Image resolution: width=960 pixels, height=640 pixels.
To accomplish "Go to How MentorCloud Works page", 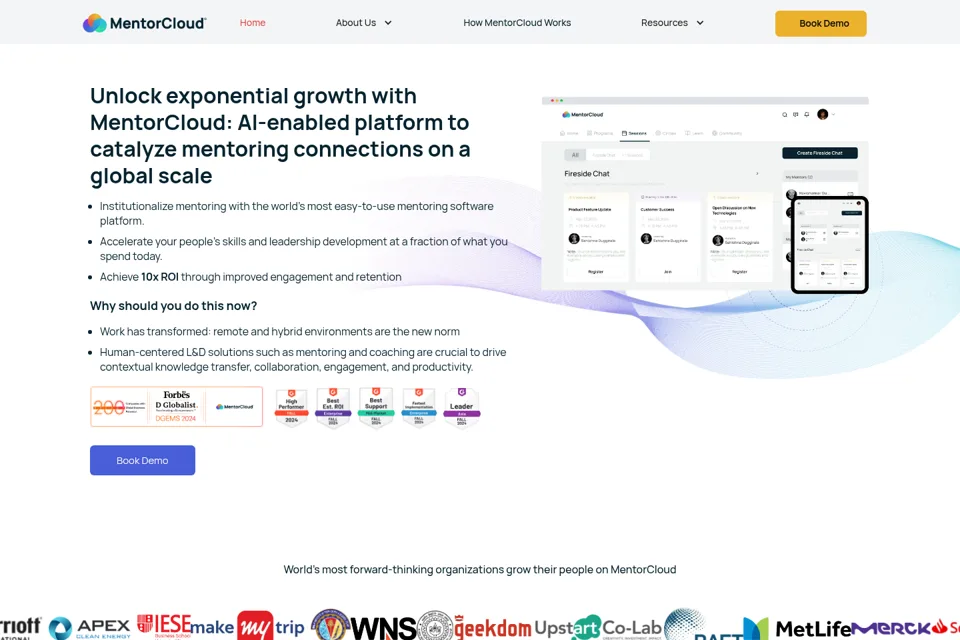I will (517, 23).
